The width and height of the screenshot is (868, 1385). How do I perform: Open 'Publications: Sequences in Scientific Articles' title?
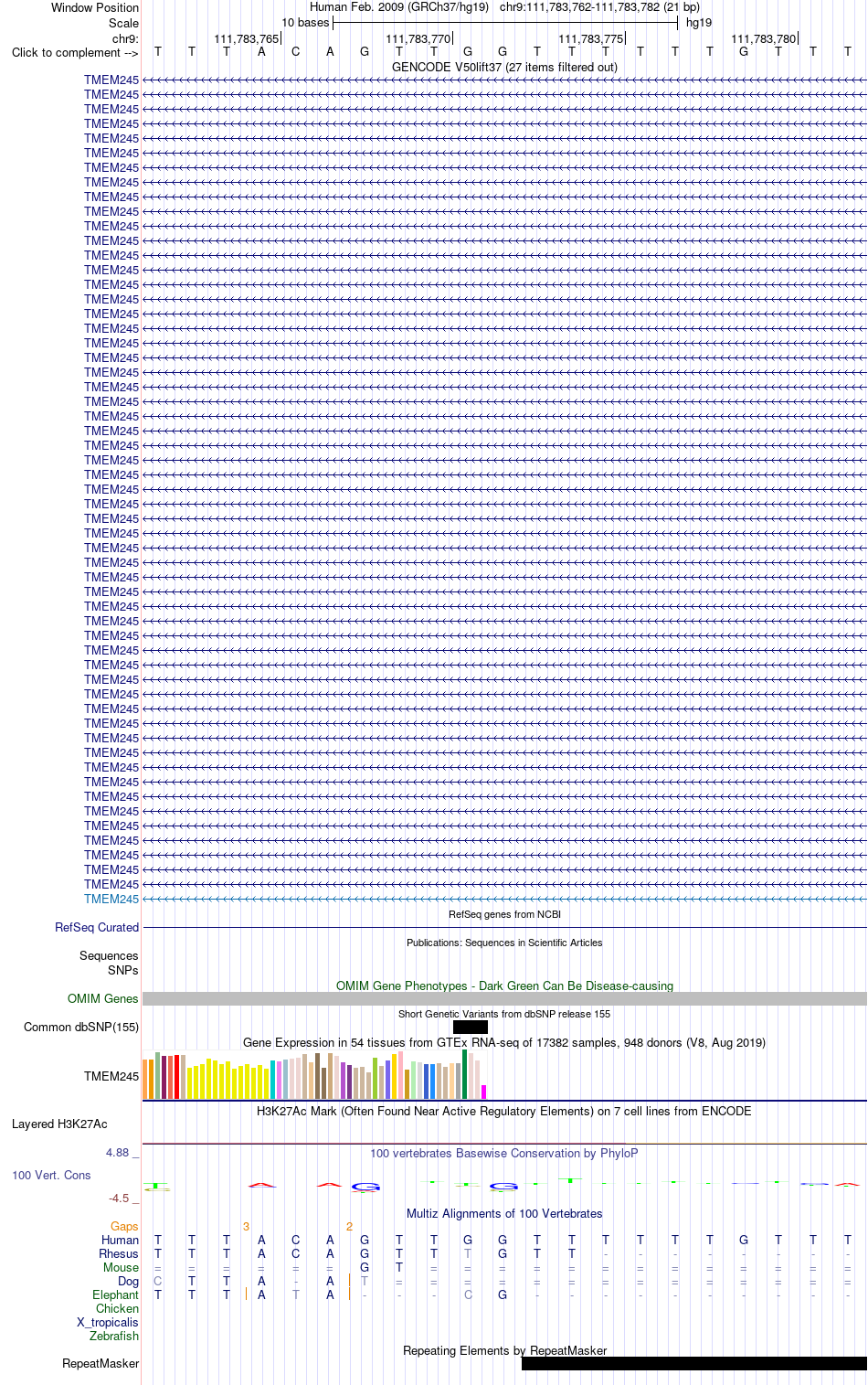point(504,943)
